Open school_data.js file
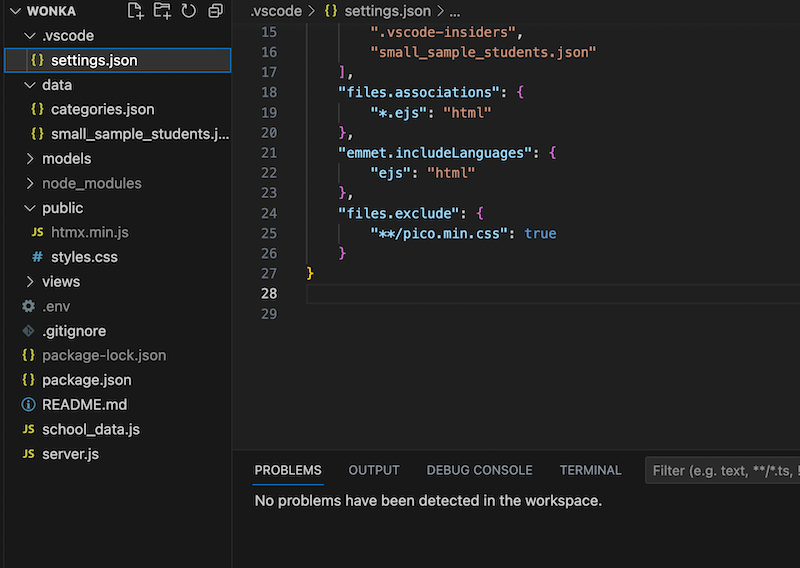The width and height of the screenshot is (800, 568). (x=118, y=429)
